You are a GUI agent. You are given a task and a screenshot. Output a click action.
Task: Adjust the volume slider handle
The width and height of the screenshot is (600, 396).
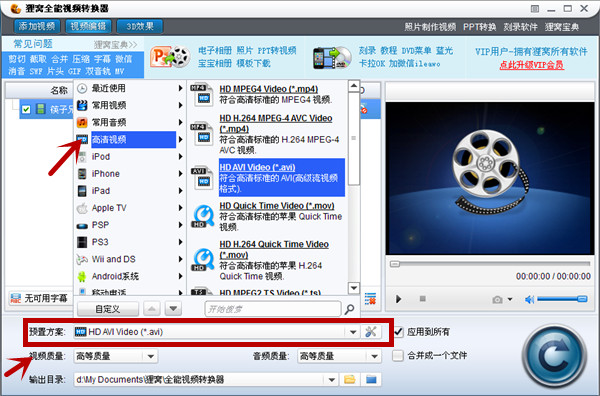tap(582, 299)
